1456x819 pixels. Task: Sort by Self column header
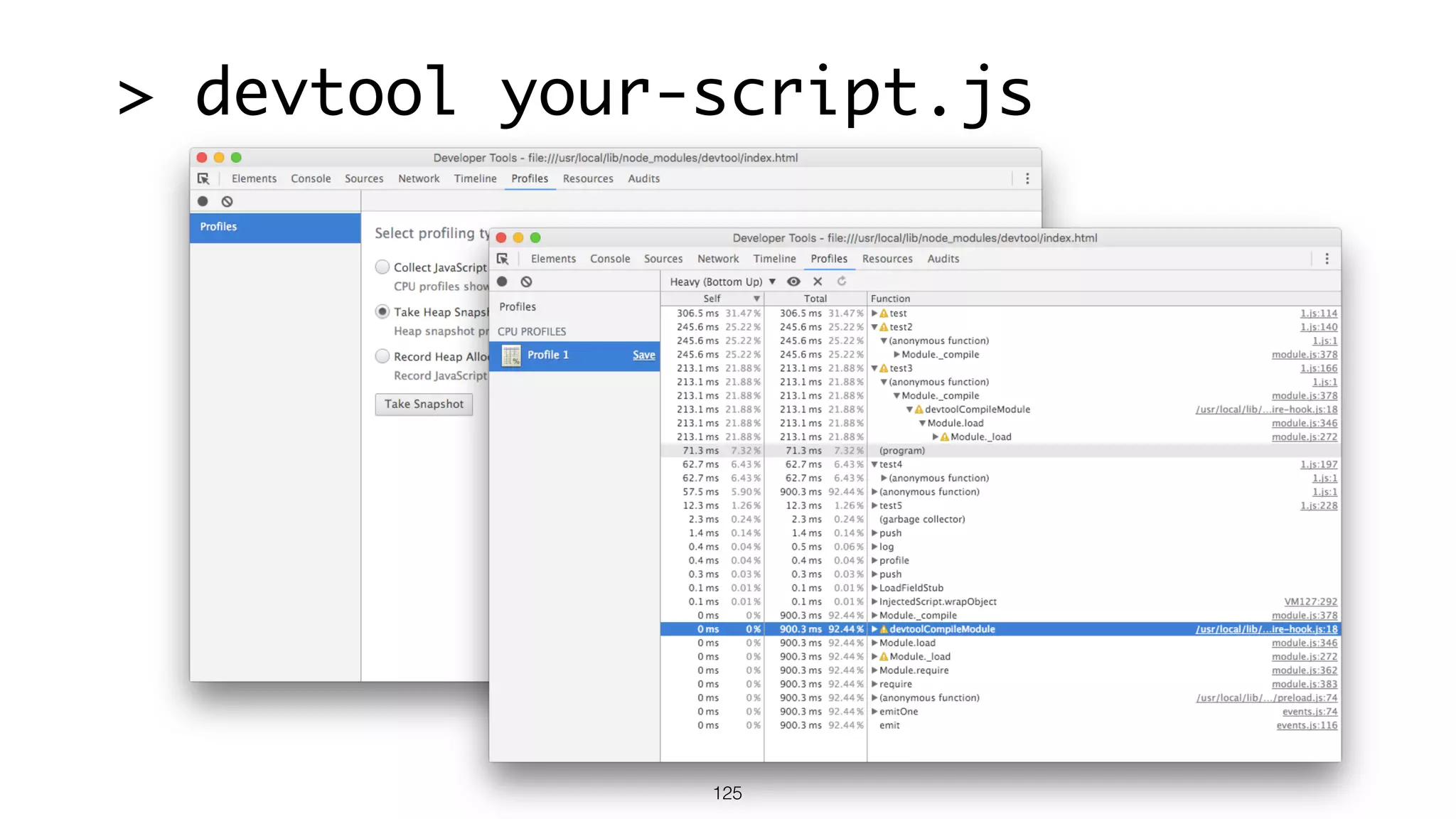pyautogui.click(x=712, y=299)
